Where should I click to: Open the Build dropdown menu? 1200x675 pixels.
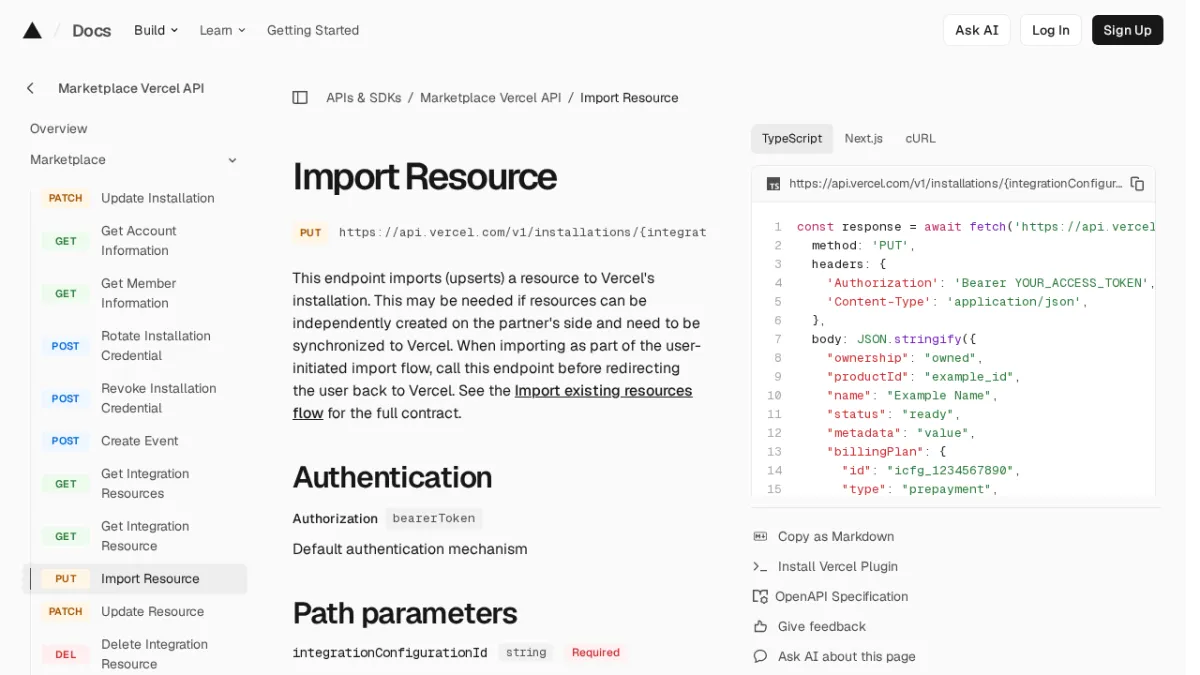(156, 30)
